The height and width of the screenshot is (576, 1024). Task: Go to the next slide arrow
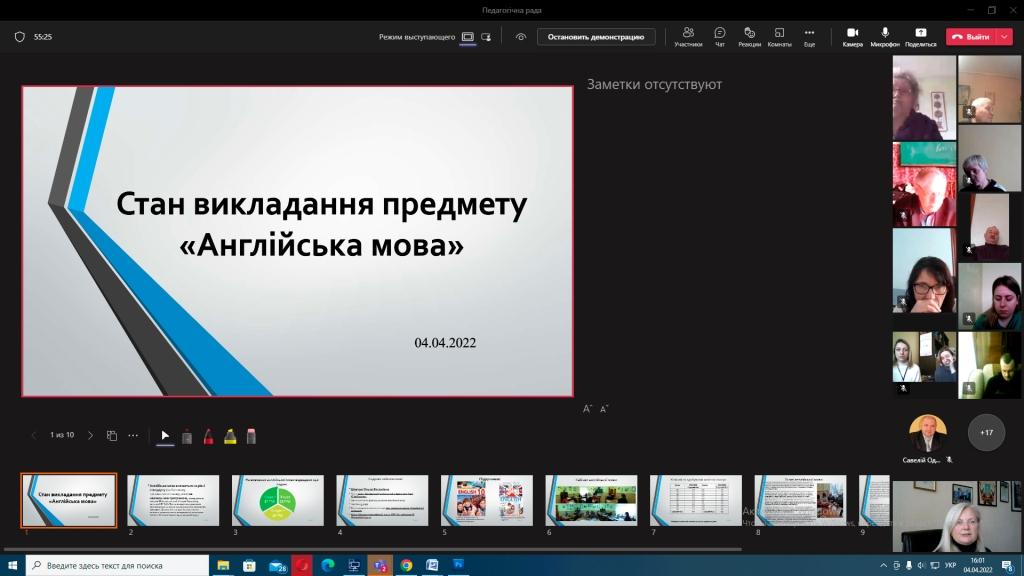tap(90, 436)
